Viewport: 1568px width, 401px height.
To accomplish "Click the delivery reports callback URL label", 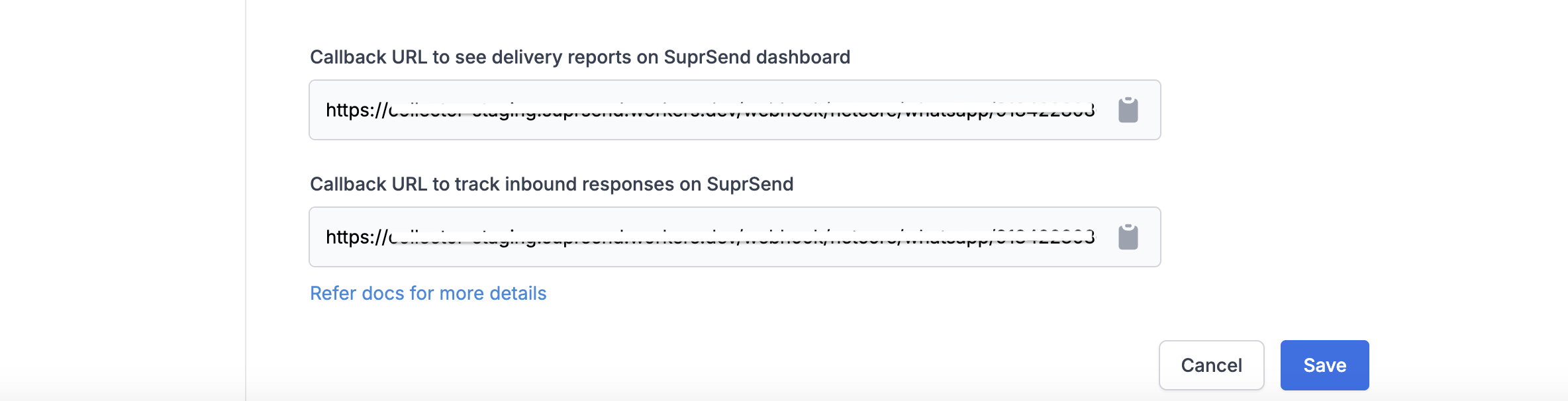I will (580, 57).
